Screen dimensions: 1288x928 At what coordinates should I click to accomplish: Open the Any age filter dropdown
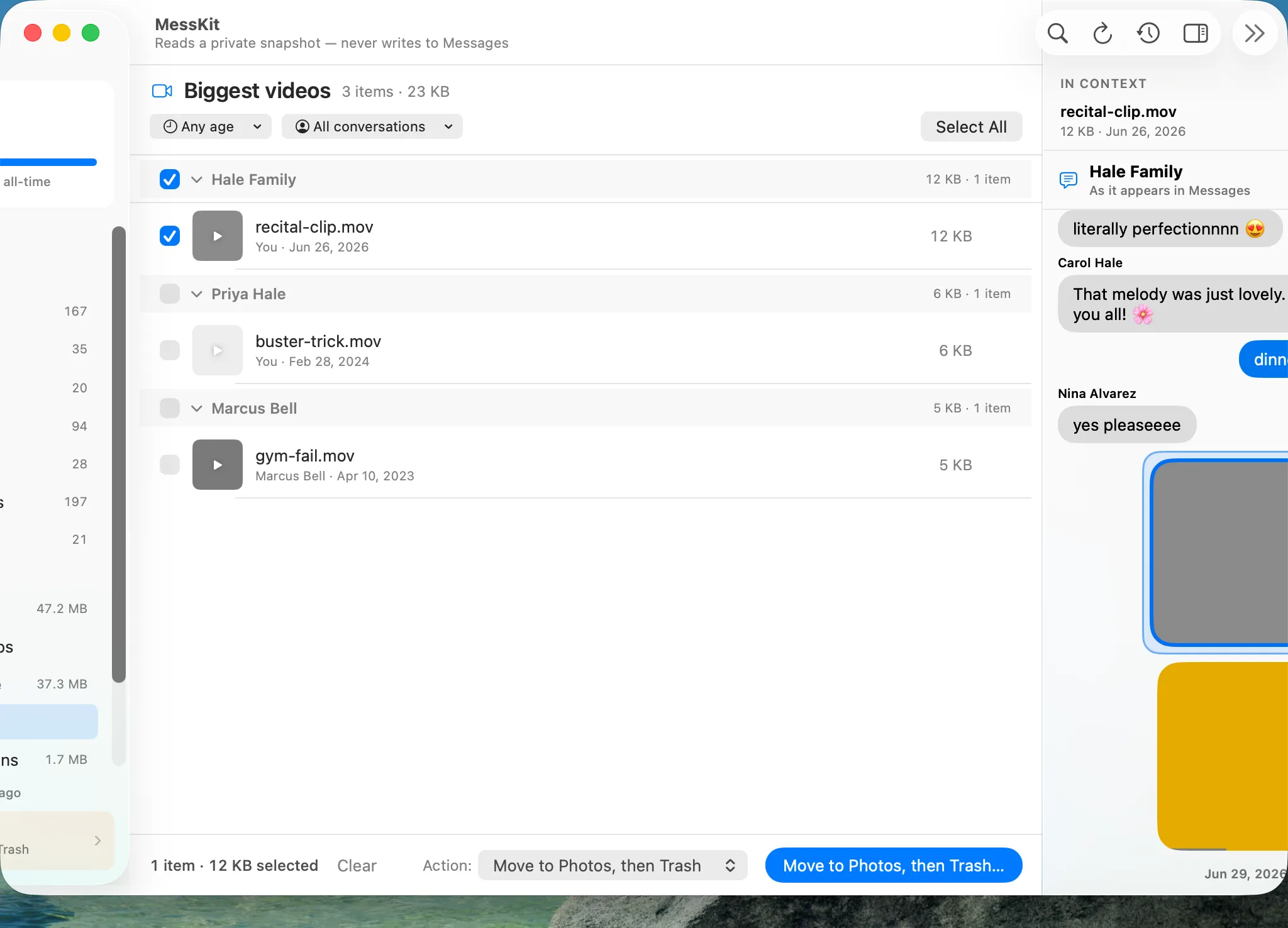click(x=211, y=126)
